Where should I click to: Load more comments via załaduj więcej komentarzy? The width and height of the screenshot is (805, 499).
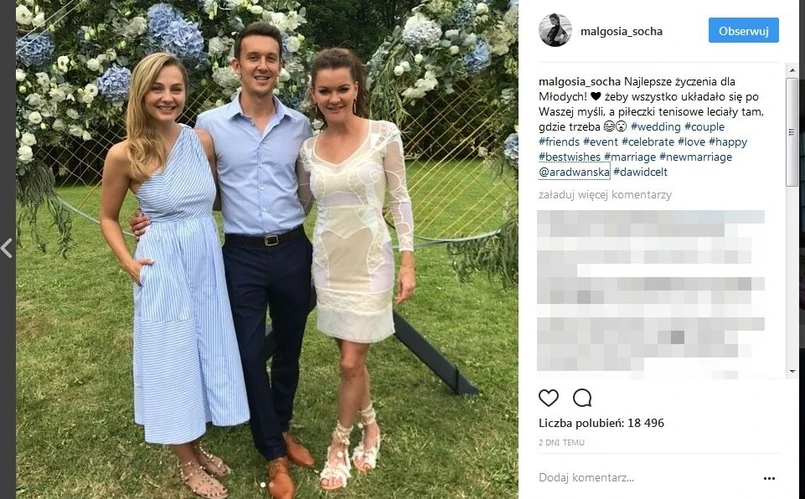pyautogui.click(x=605, y=195)
